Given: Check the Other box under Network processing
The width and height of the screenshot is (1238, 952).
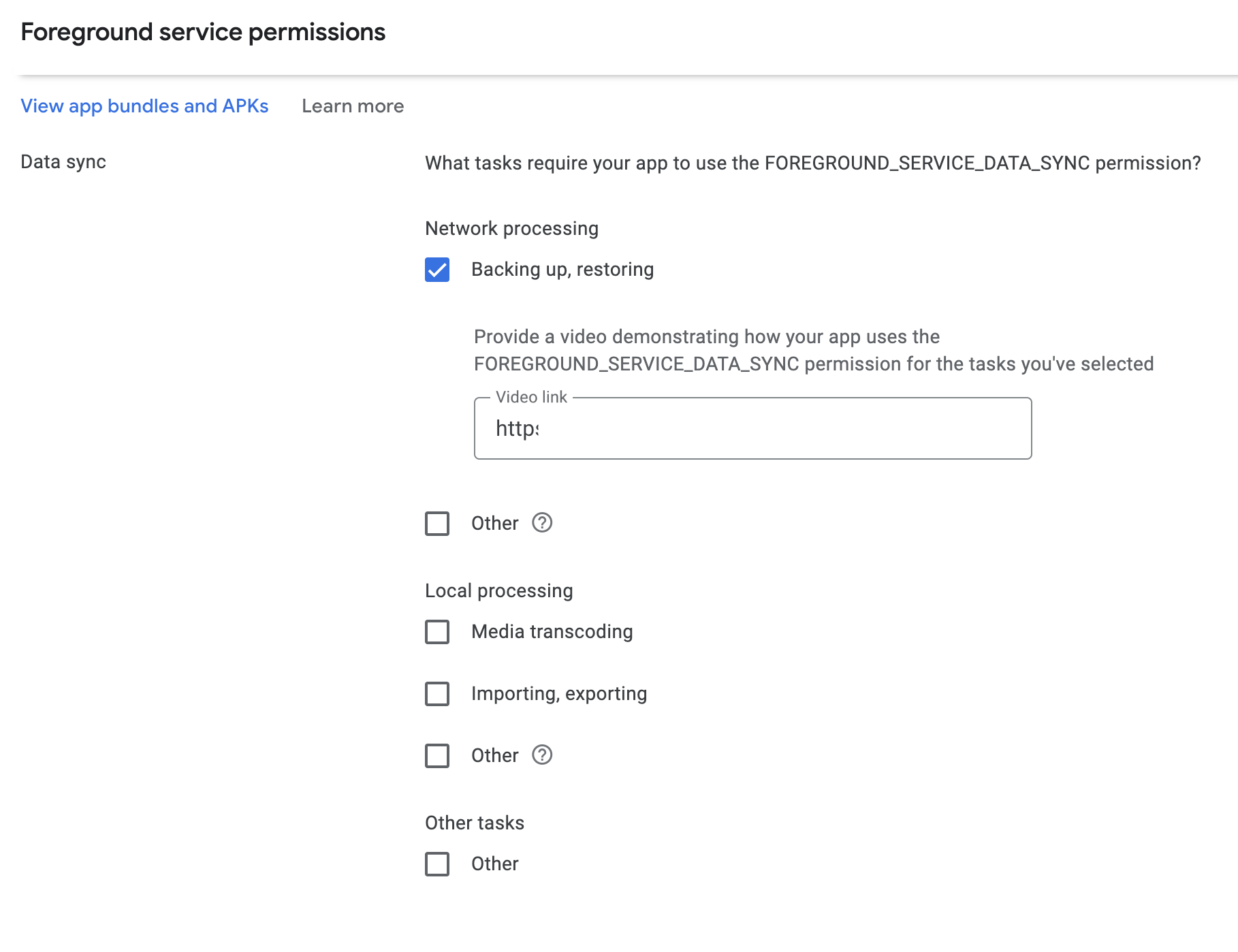Looking at the screenshot, I should 437,524.
